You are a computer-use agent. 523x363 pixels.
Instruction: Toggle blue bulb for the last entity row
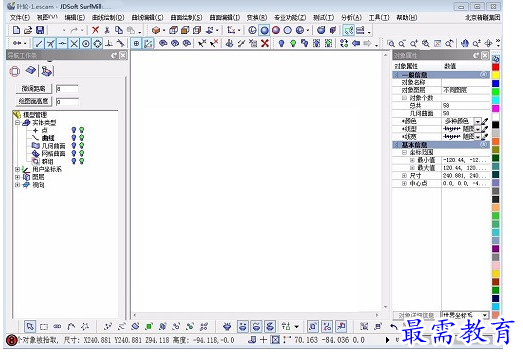pyautogui.click(x=74, y=161)
